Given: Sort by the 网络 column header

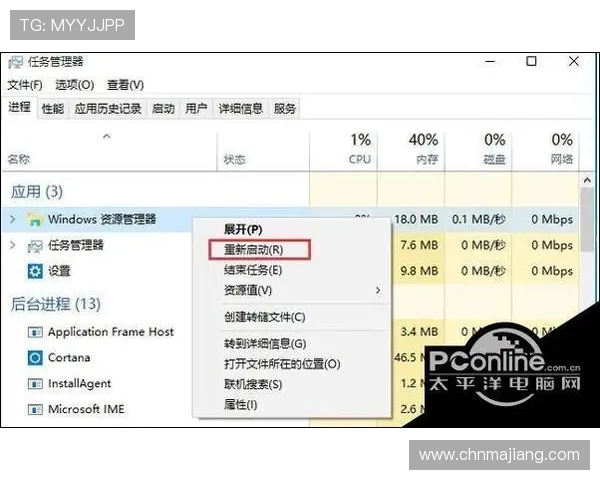Looking at the screenshot, I should 562,159.
